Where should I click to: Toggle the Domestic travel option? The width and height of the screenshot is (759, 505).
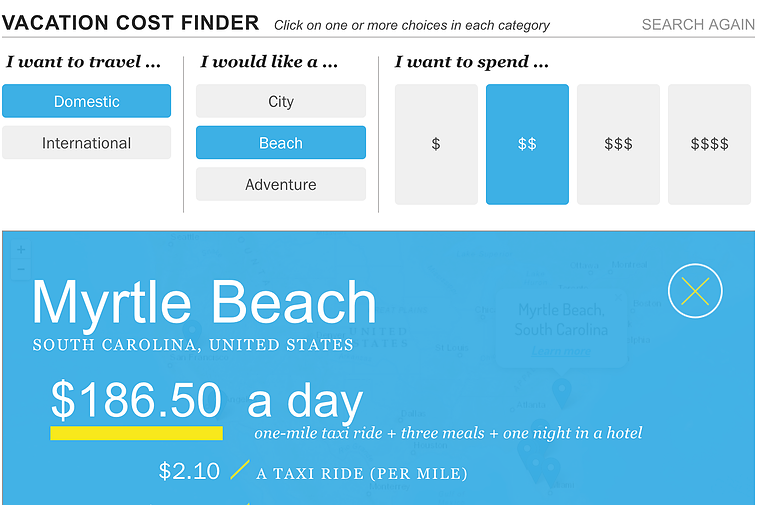(x=87, y=101)
